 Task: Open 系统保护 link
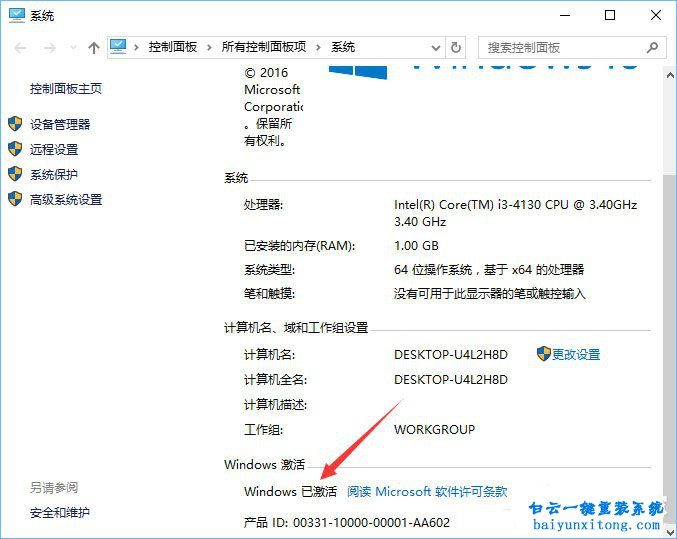click(54, 175)
